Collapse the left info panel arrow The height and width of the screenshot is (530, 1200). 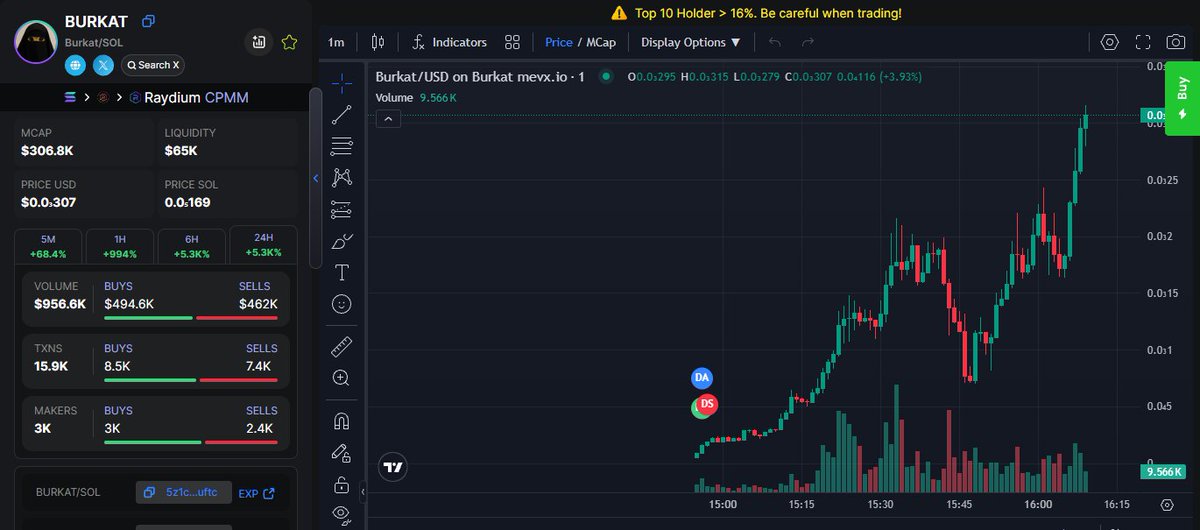316,178
